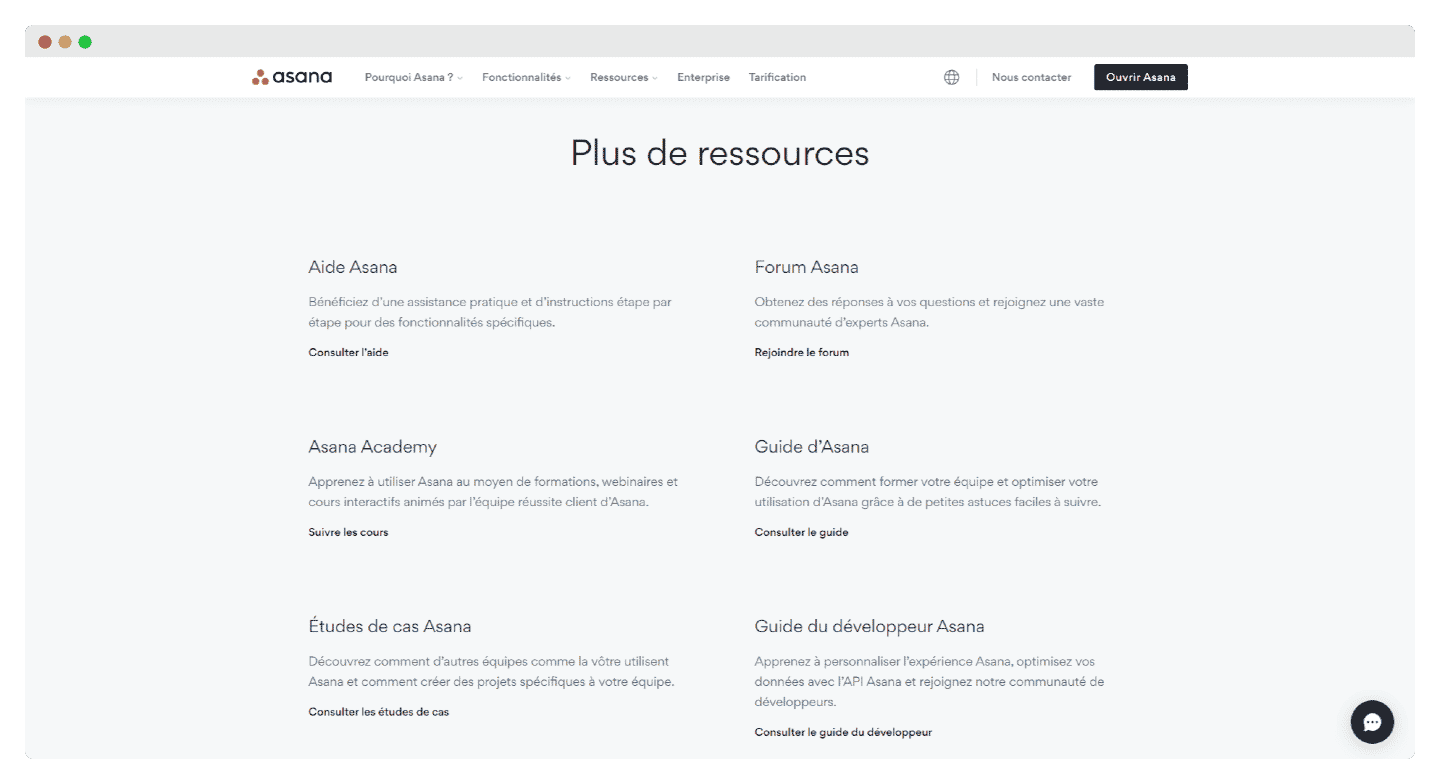Expand the Pourquoi Asana ? menu
1440x784 pixels.
[x=414, y=77]
